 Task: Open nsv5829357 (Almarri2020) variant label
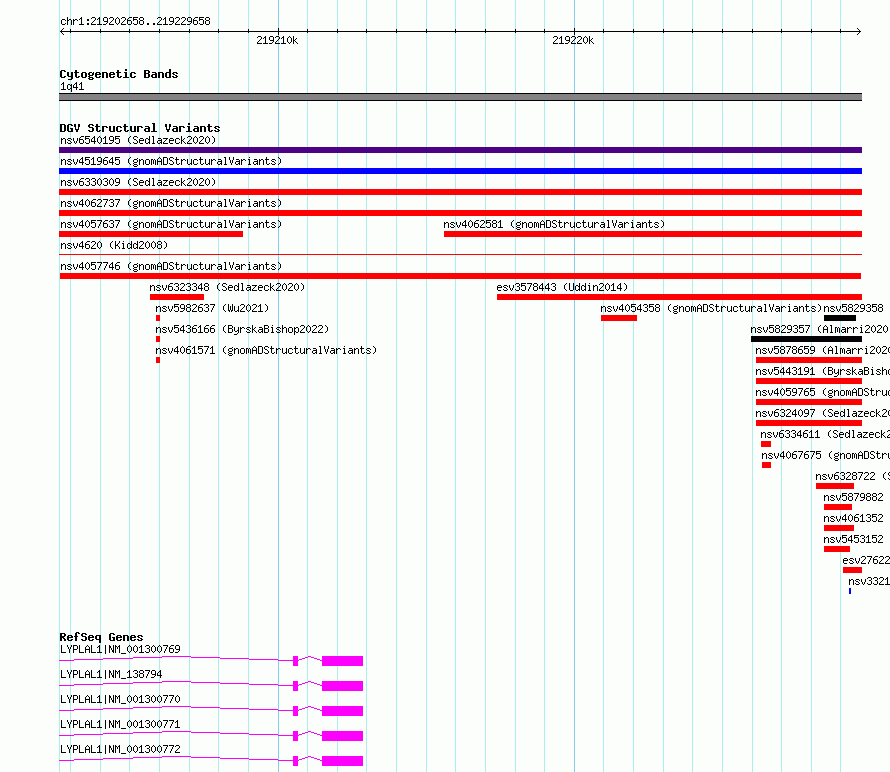(x=819, y=329)
